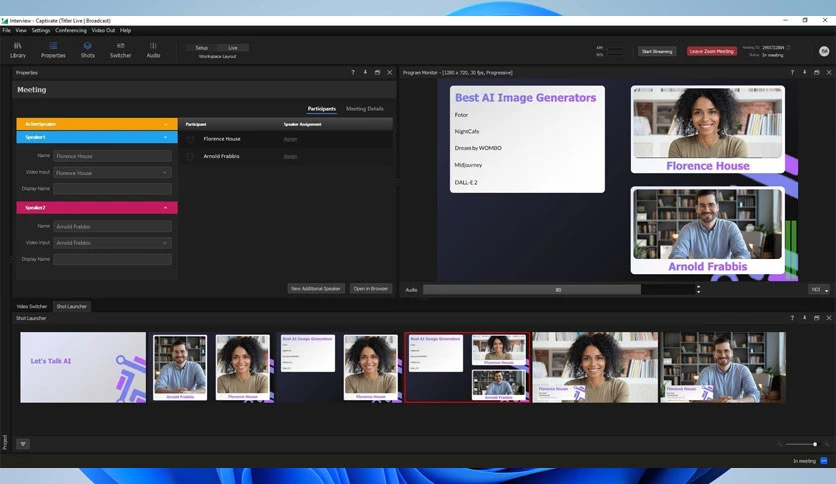Click the Audio level slider bar
836x484 pixels.
pyautogui.click(x=558, y=289)
